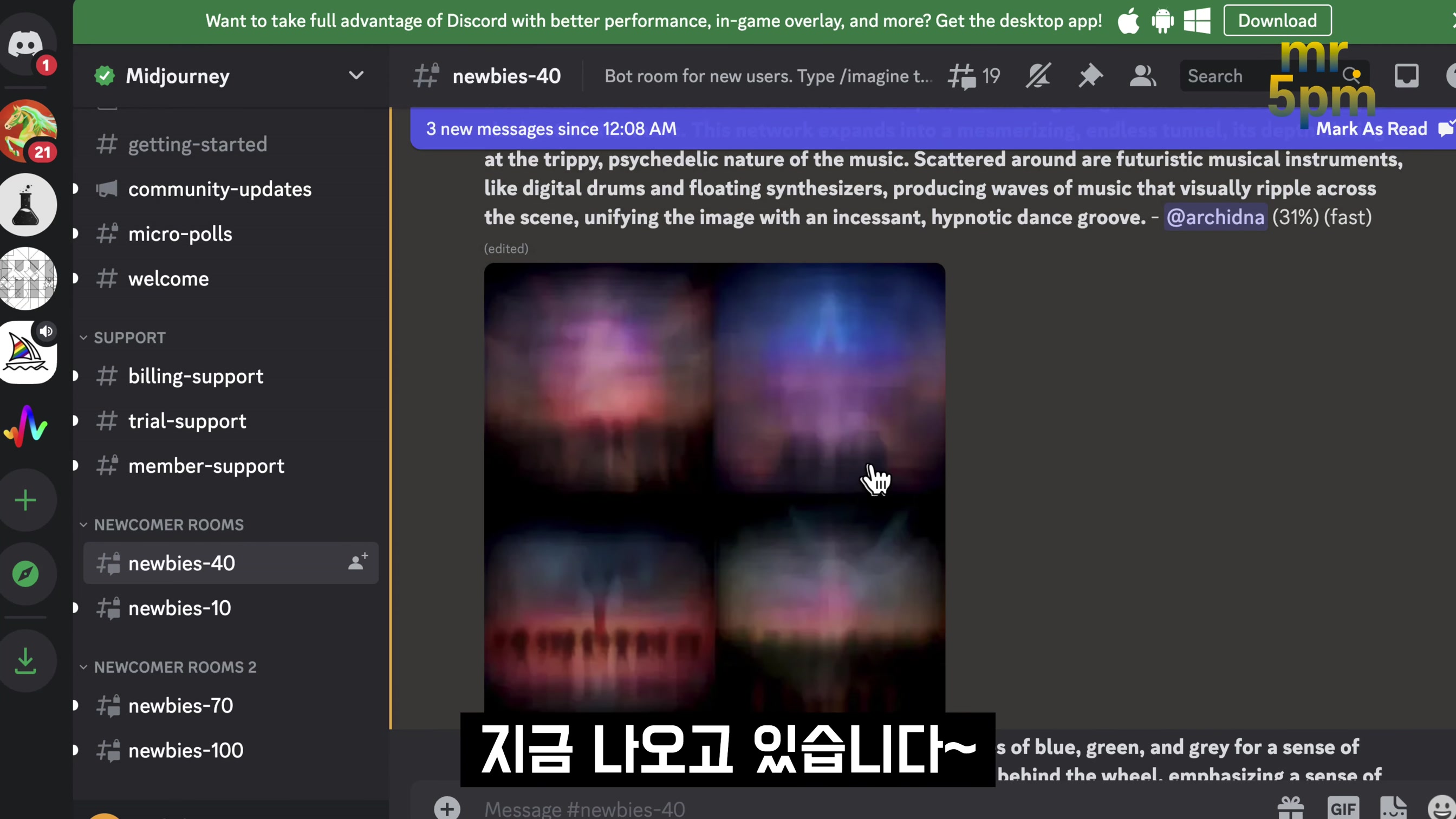Toggle notification settings bell icon
The image size is (1456, 819).
tap(1038, 76)
